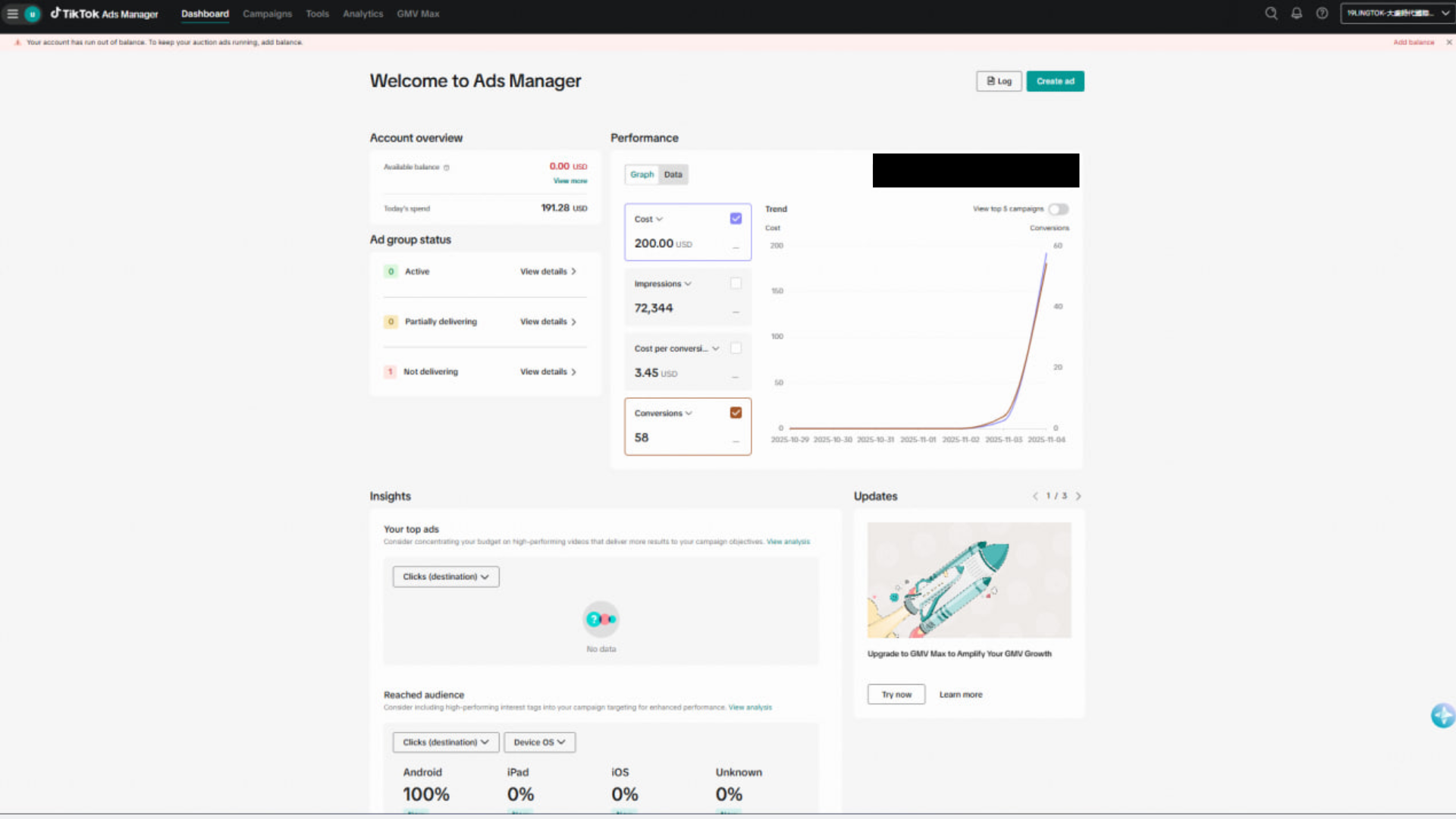Click the help question mark icon
Image resolution: width=1456 pixels, height=819 pixels.
click(1322, 14)
